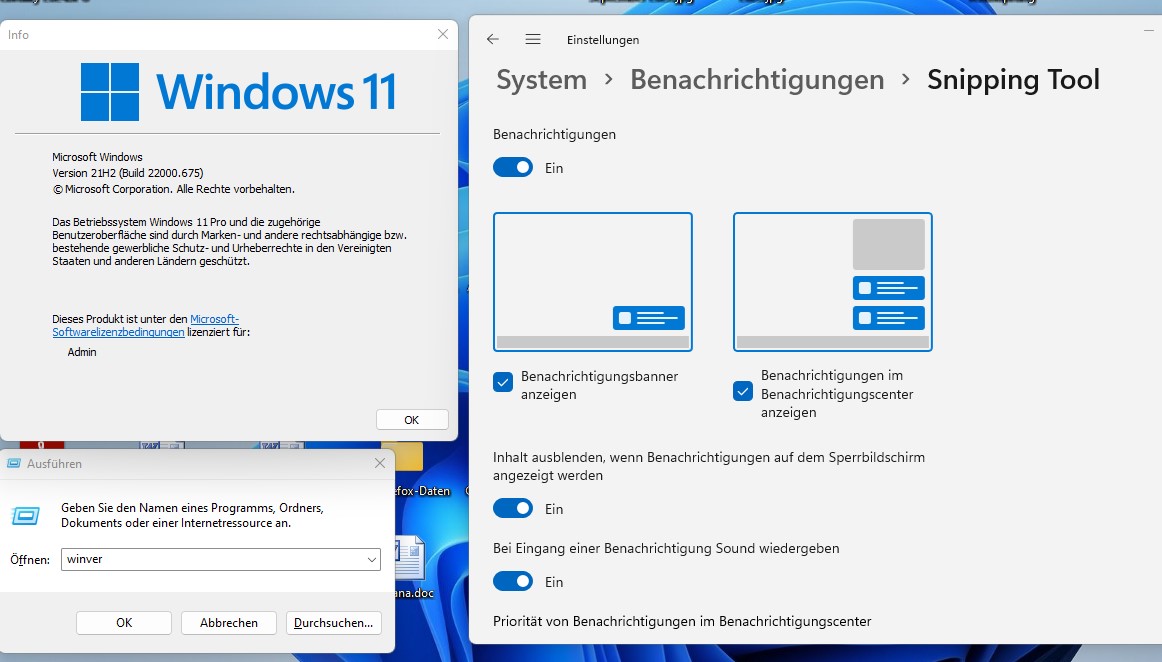Click the Einstellungen window title text
Screen dimensions: 1162x662
coord(602,40)
